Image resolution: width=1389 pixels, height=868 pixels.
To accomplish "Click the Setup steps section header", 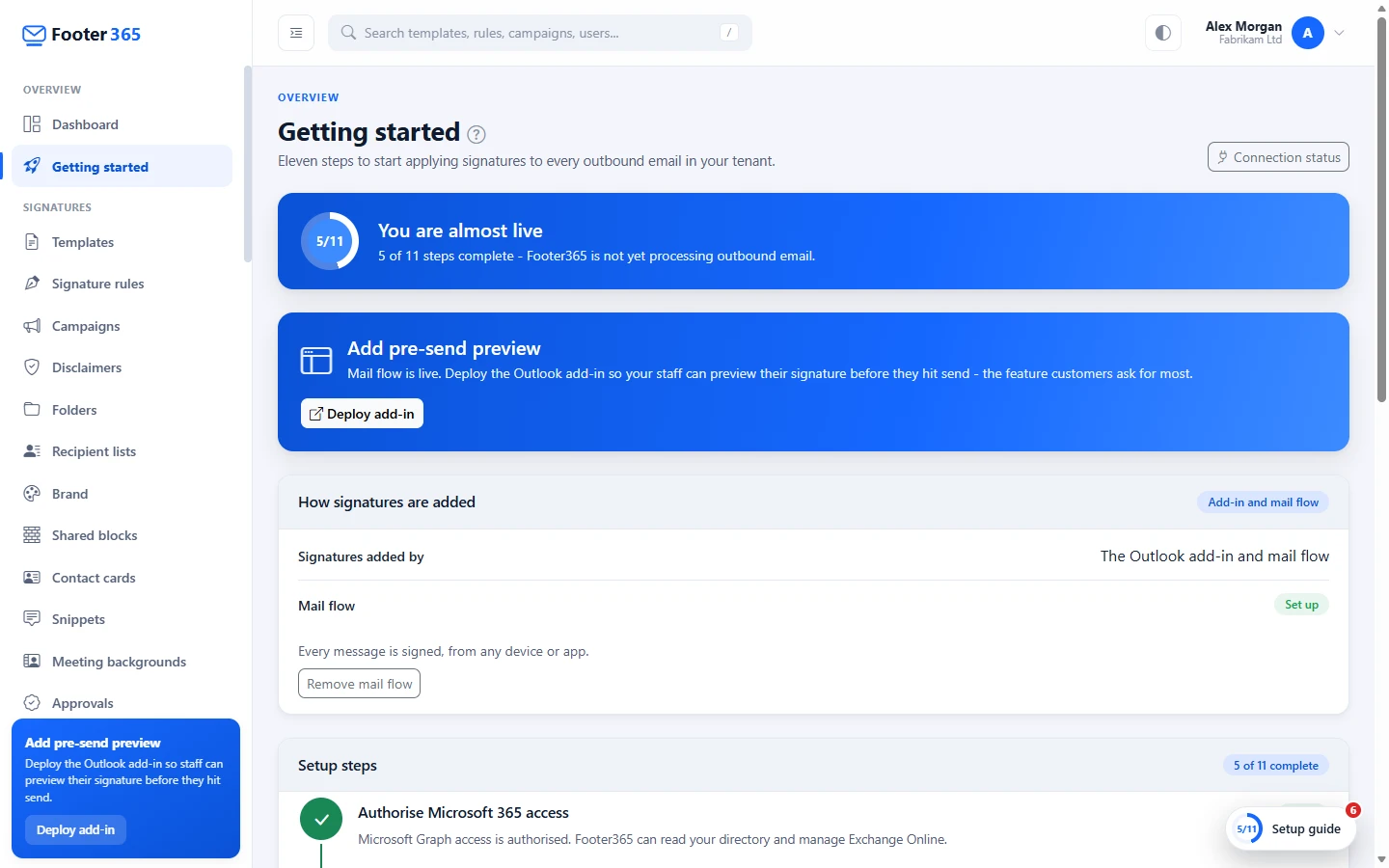I will [338, 766].
